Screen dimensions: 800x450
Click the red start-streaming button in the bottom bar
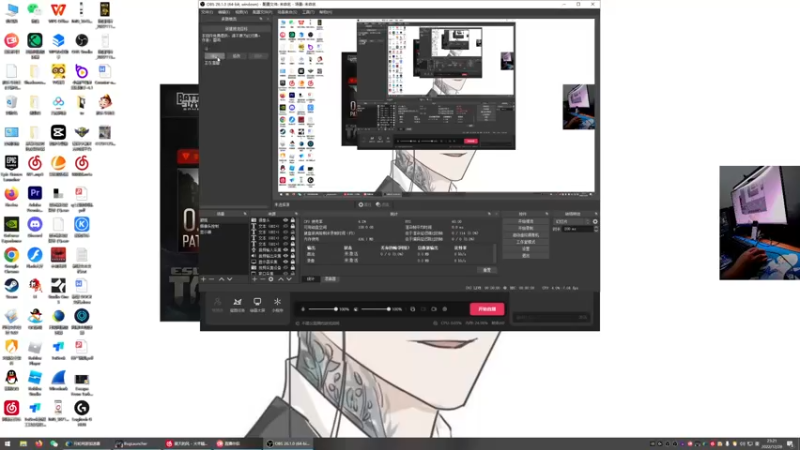[x=487, y=309]
